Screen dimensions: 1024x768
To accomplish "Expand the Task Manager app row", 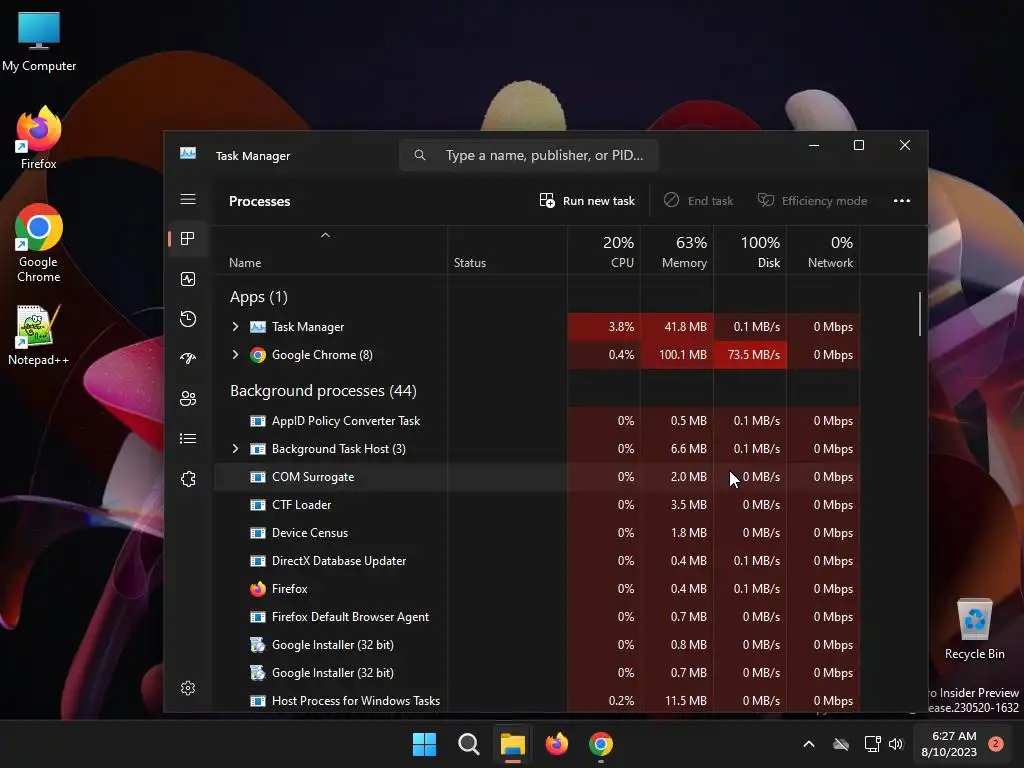I will (x=235, y=327).
